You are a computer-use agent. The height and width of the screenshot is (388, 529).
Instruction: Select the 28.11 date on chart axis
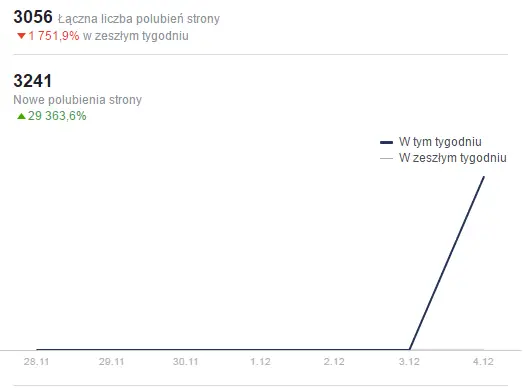point(36,362)
